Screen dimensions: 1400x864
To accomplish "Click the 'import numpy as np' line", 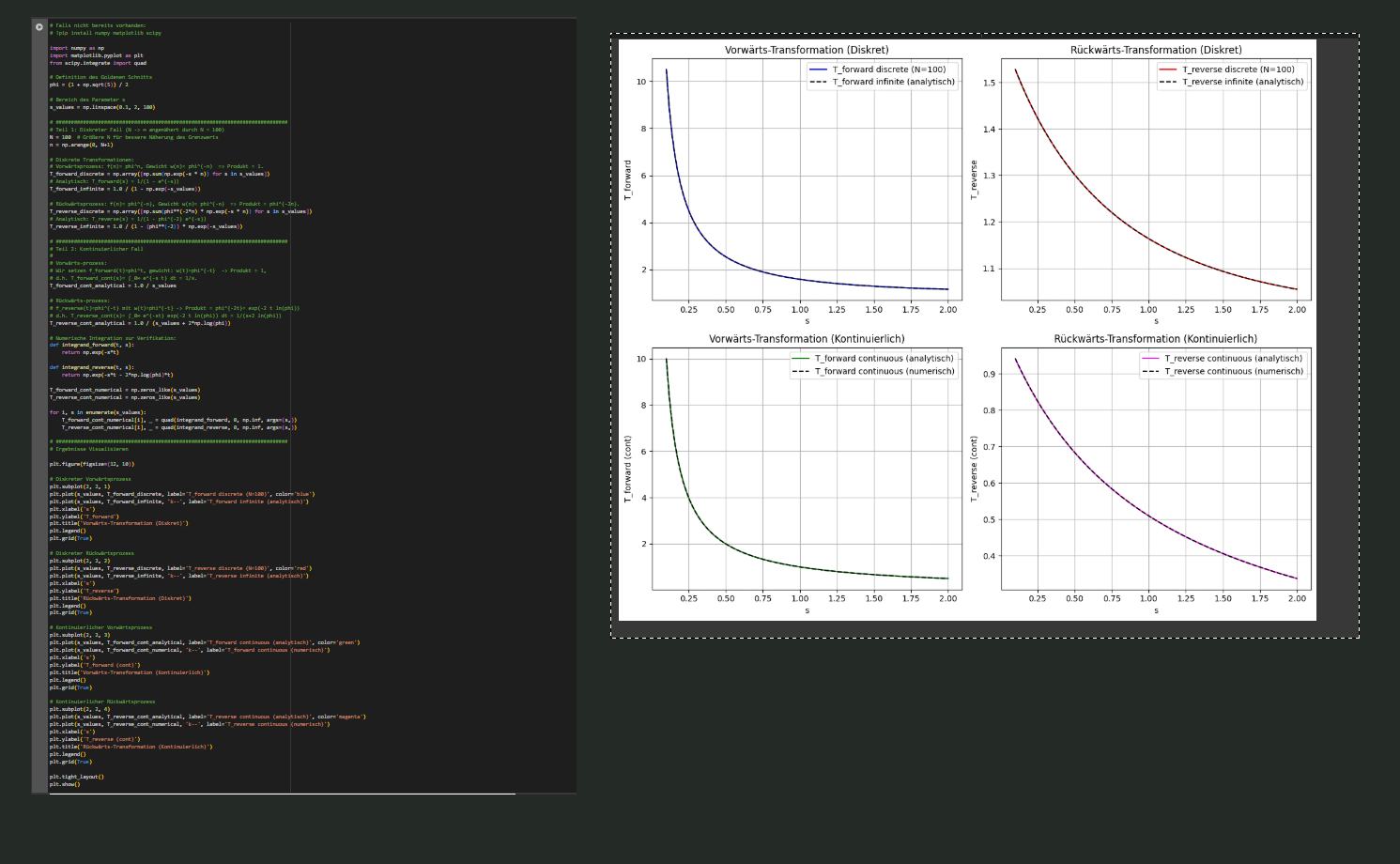I will tap(77, 48).
